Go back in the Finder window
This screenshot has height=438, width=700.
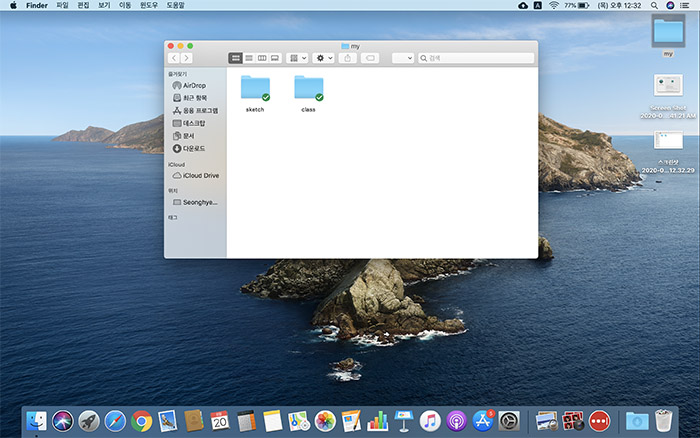pos(174,58)
